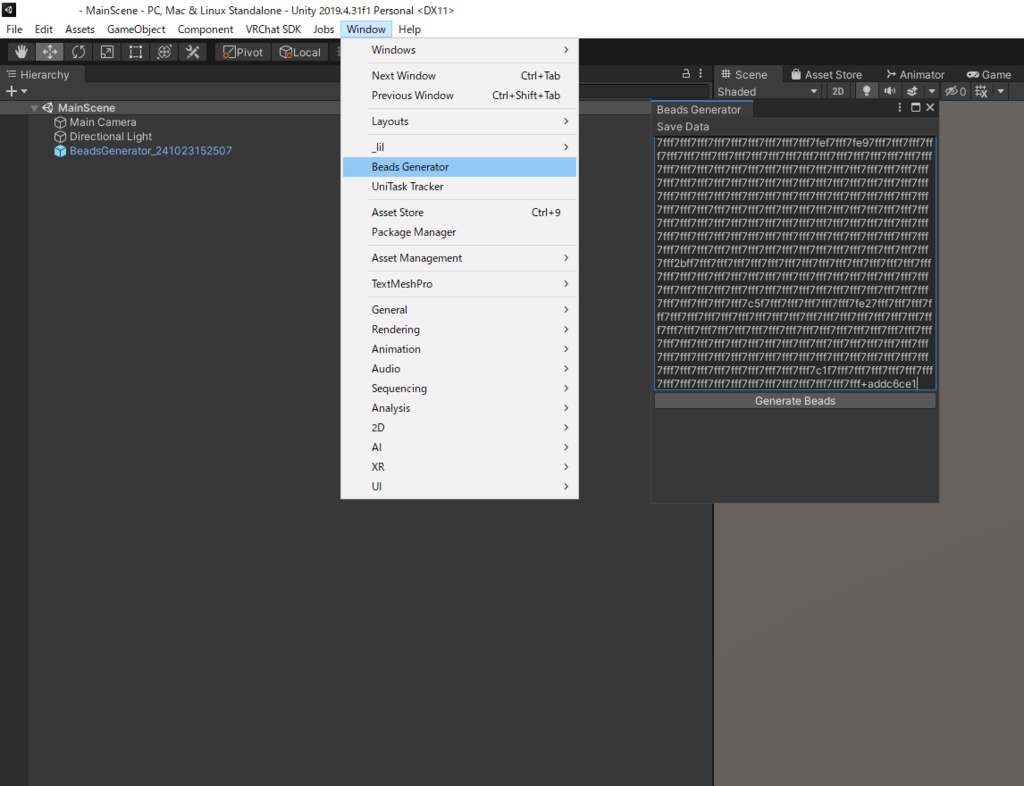Toggle Local handle rotation
Viewport: 1024px width, 786px height.
pyautogui.click(x=300, y=52)
